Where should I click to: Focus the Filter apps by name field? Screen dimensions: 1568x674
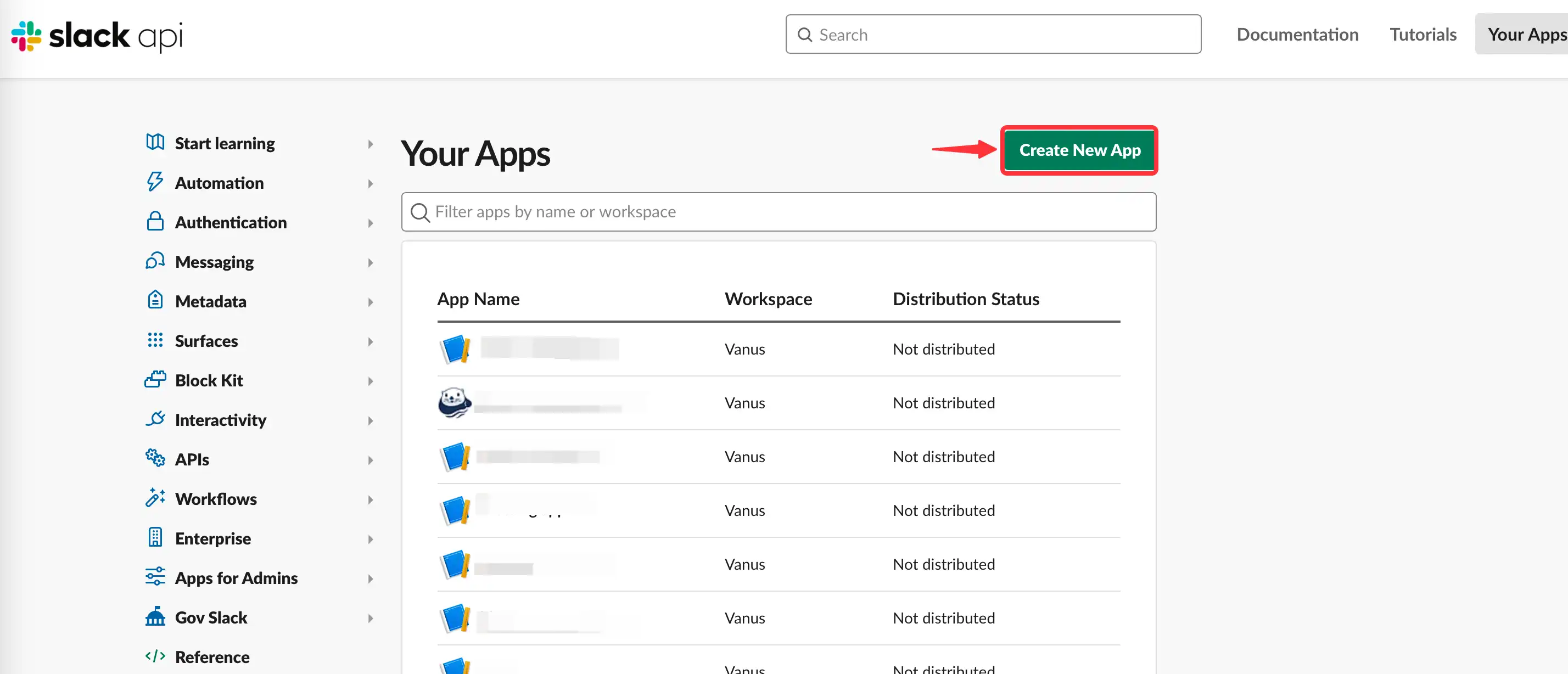pyautogui.click(x=779, y=212)
